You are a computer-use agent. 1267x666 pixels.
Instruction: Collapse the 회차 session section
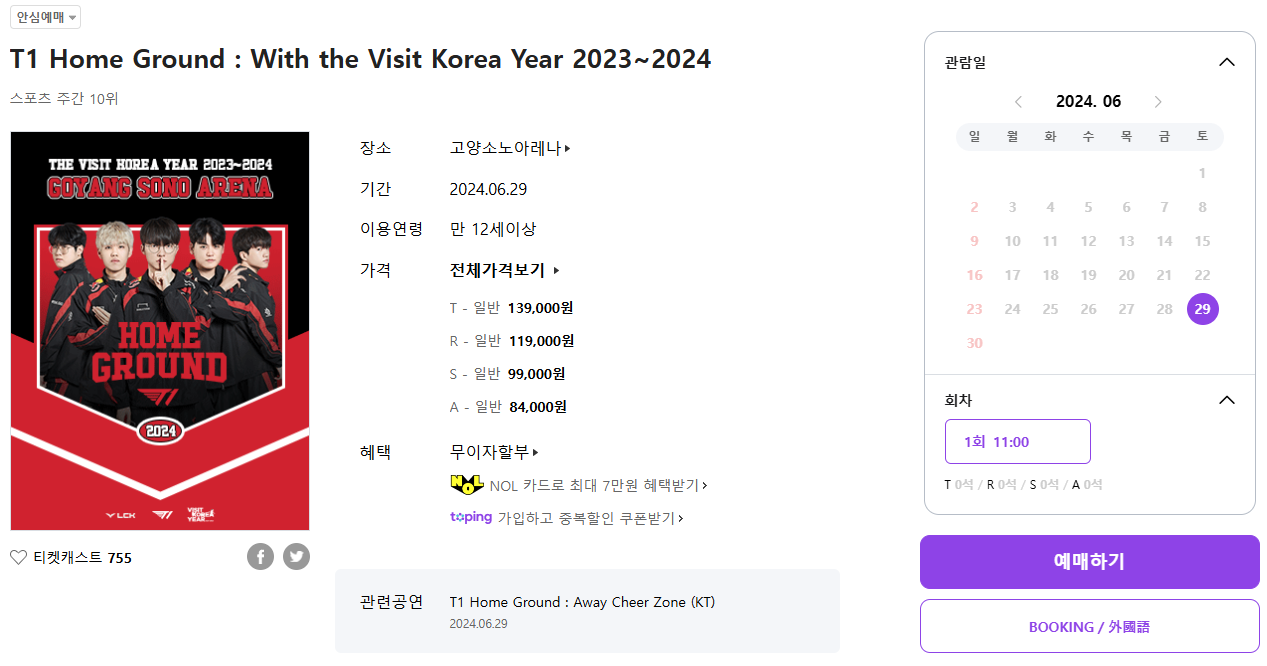coord(1227,400)
